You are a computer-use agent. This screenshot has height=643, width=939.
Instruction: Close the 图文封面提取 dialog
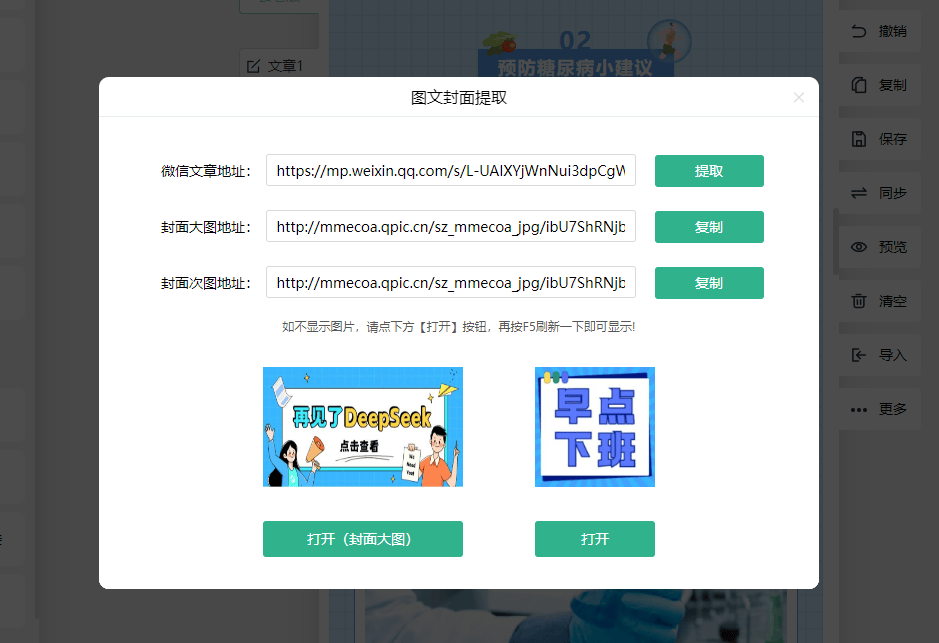pos(798,97)
